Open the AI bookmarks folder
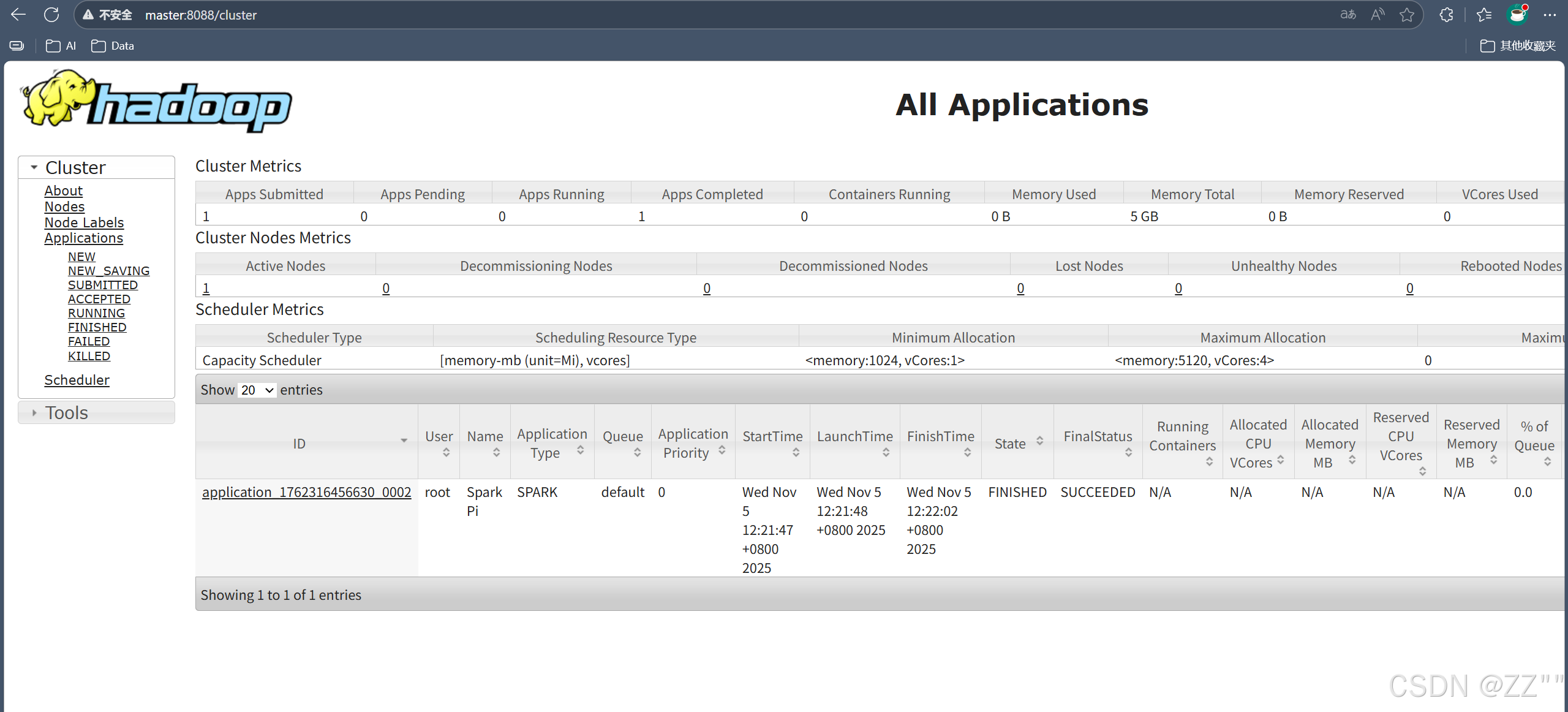1568x712 pixels. (x=61, y=46)
